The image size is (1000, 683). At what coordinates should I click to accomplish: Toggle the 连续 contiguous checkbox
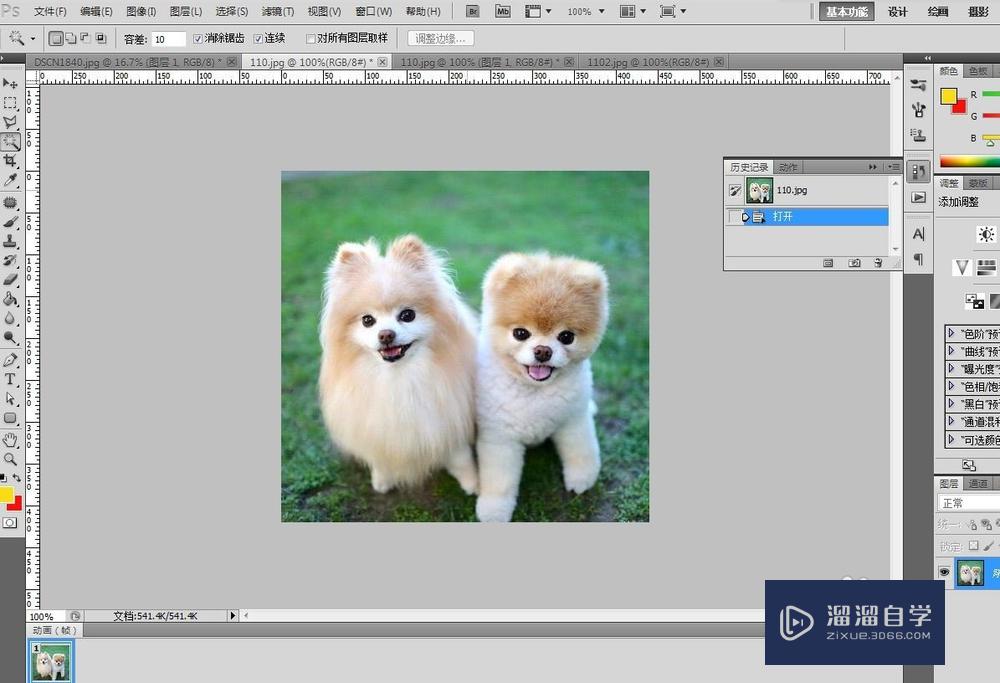(x=258, y=38)
